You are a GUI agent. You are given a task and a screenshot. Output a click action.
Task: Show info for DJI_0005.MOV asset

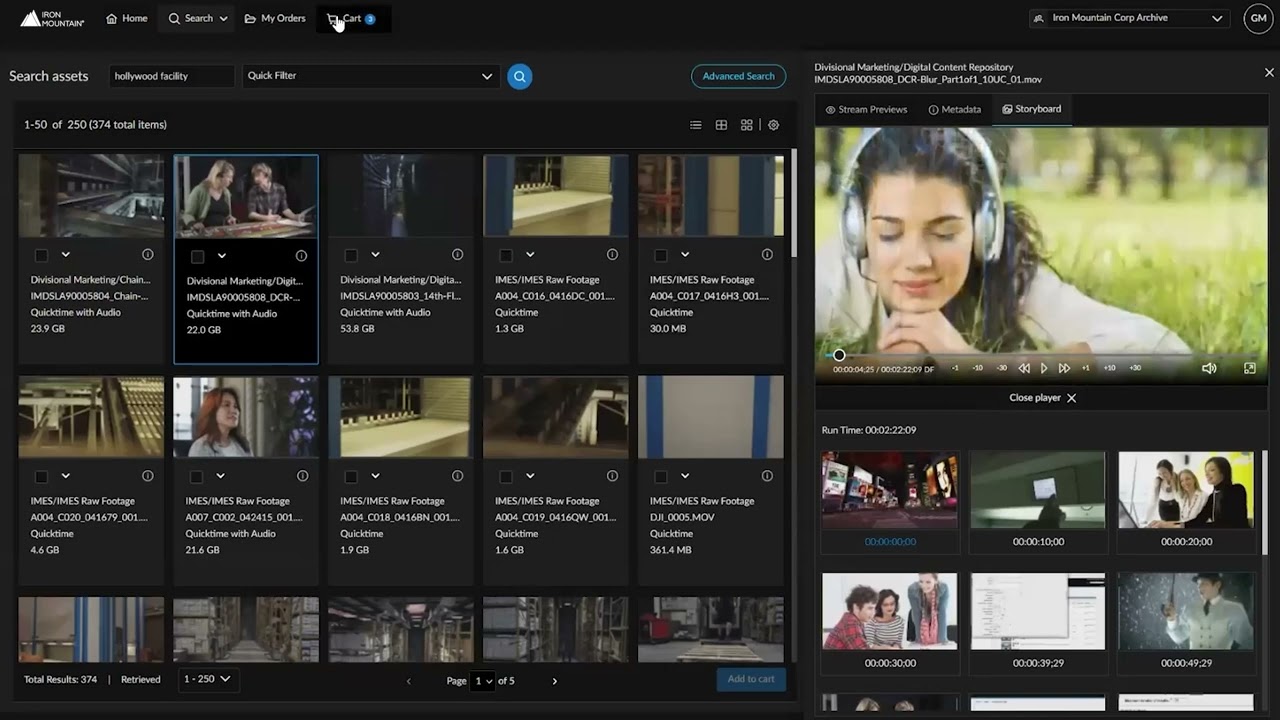tap(767, 476)
